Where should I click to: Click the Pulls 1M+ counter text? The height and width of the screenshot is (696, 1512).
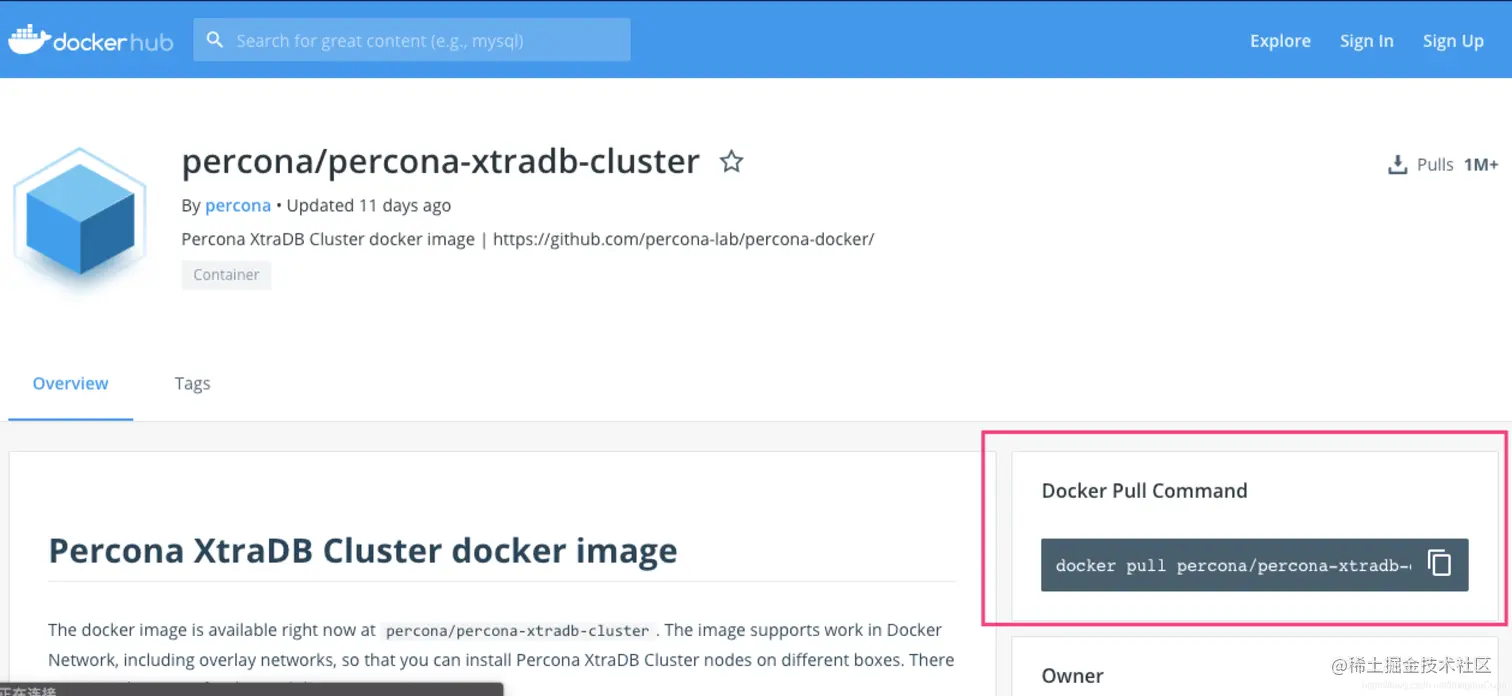point(1457,164)
